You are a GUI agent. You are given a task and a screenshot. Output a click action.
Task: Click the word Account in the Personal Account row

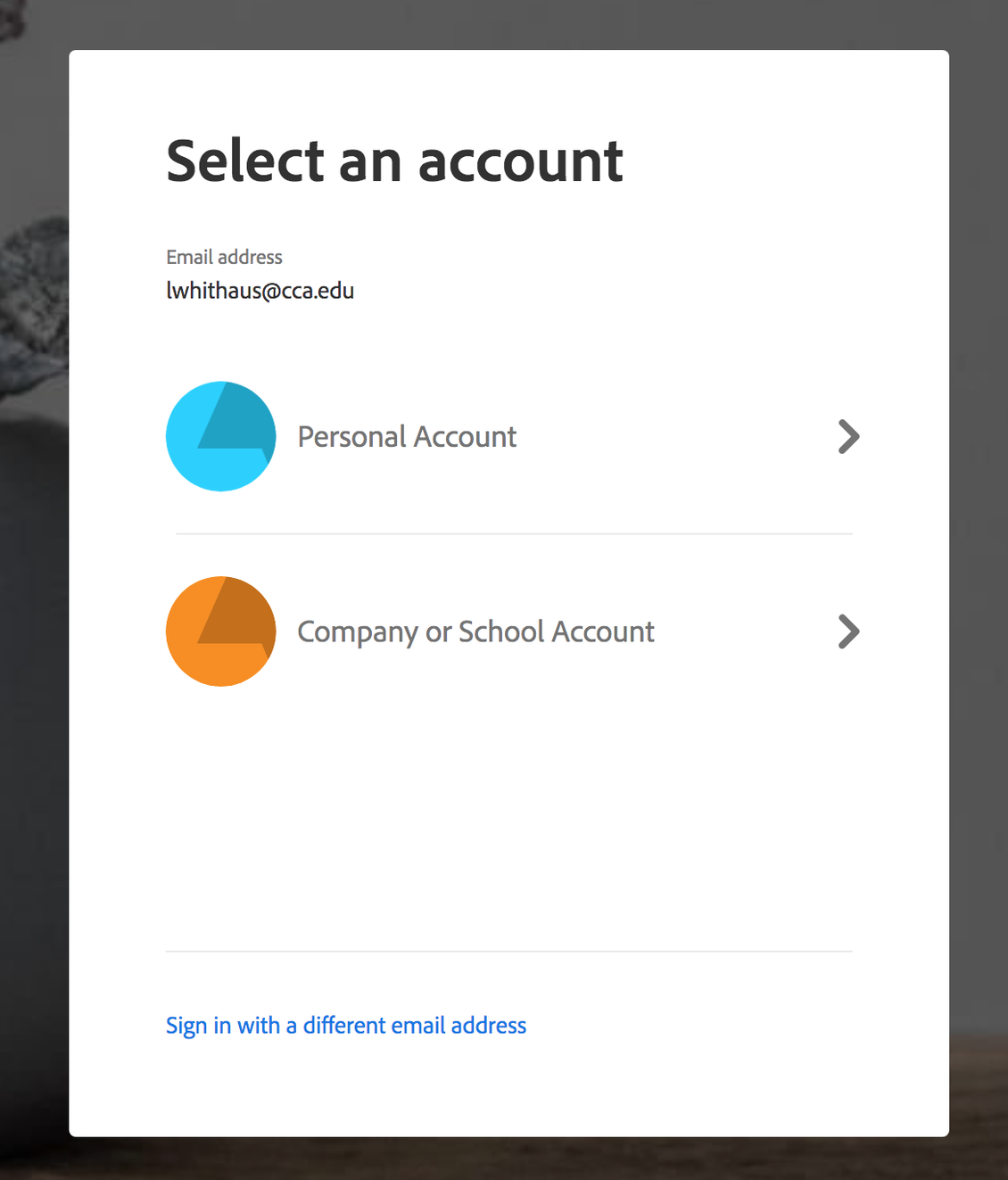point(465,437)
